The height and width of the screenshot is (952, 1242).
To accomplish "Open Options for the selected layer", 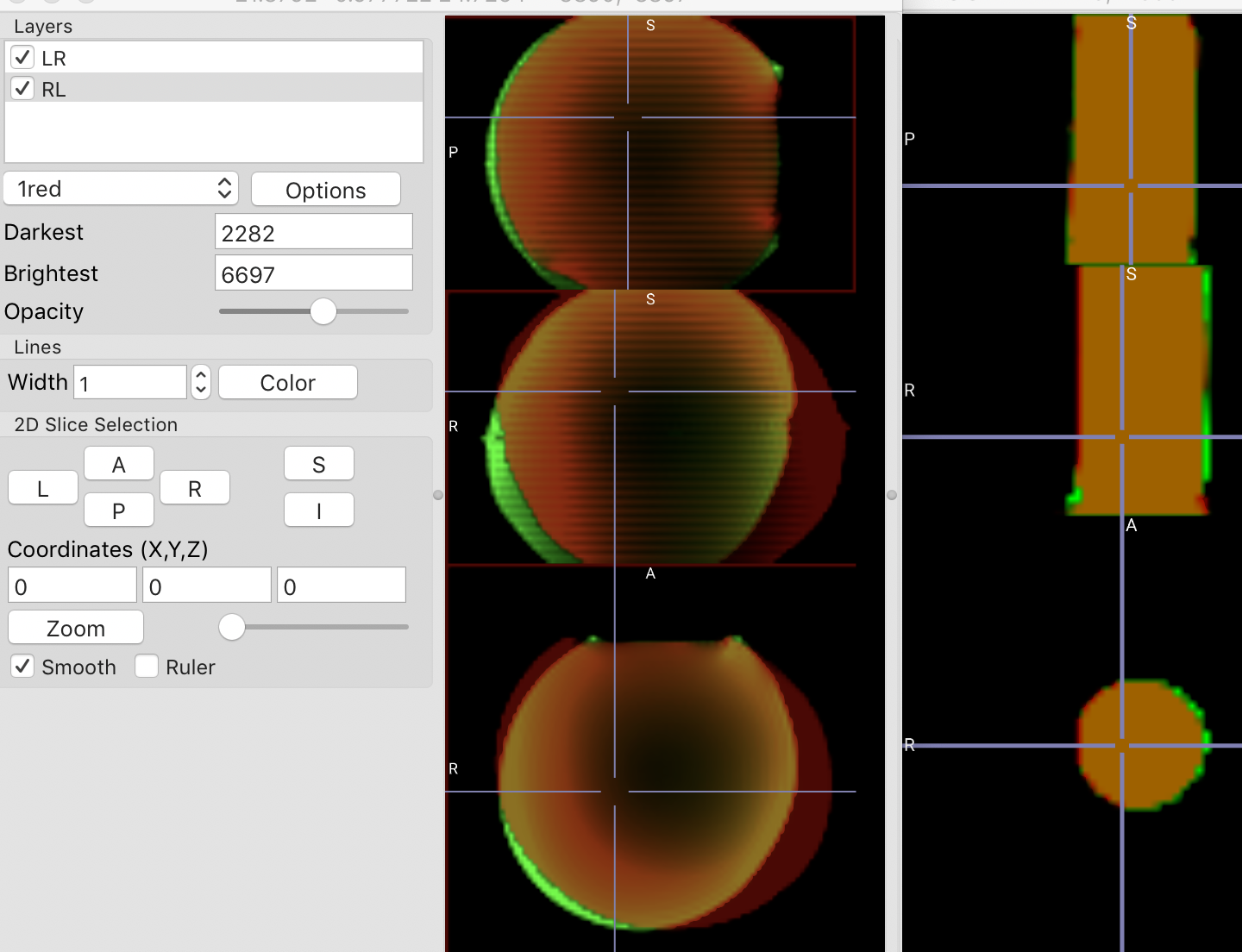I will pos(325,190).
